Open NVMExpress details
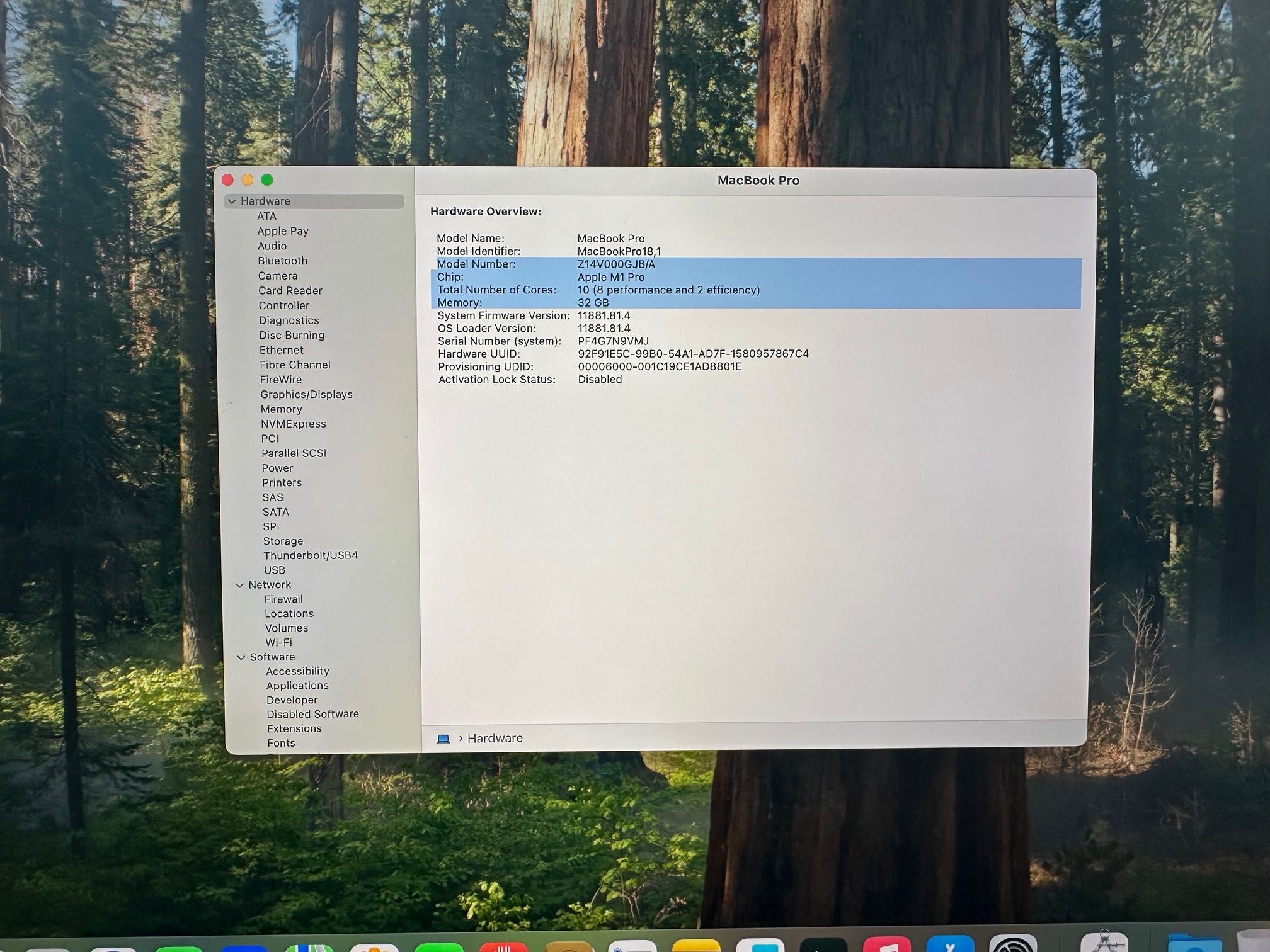The width and height of the screenshot is (1270, 952). [294, 424]
